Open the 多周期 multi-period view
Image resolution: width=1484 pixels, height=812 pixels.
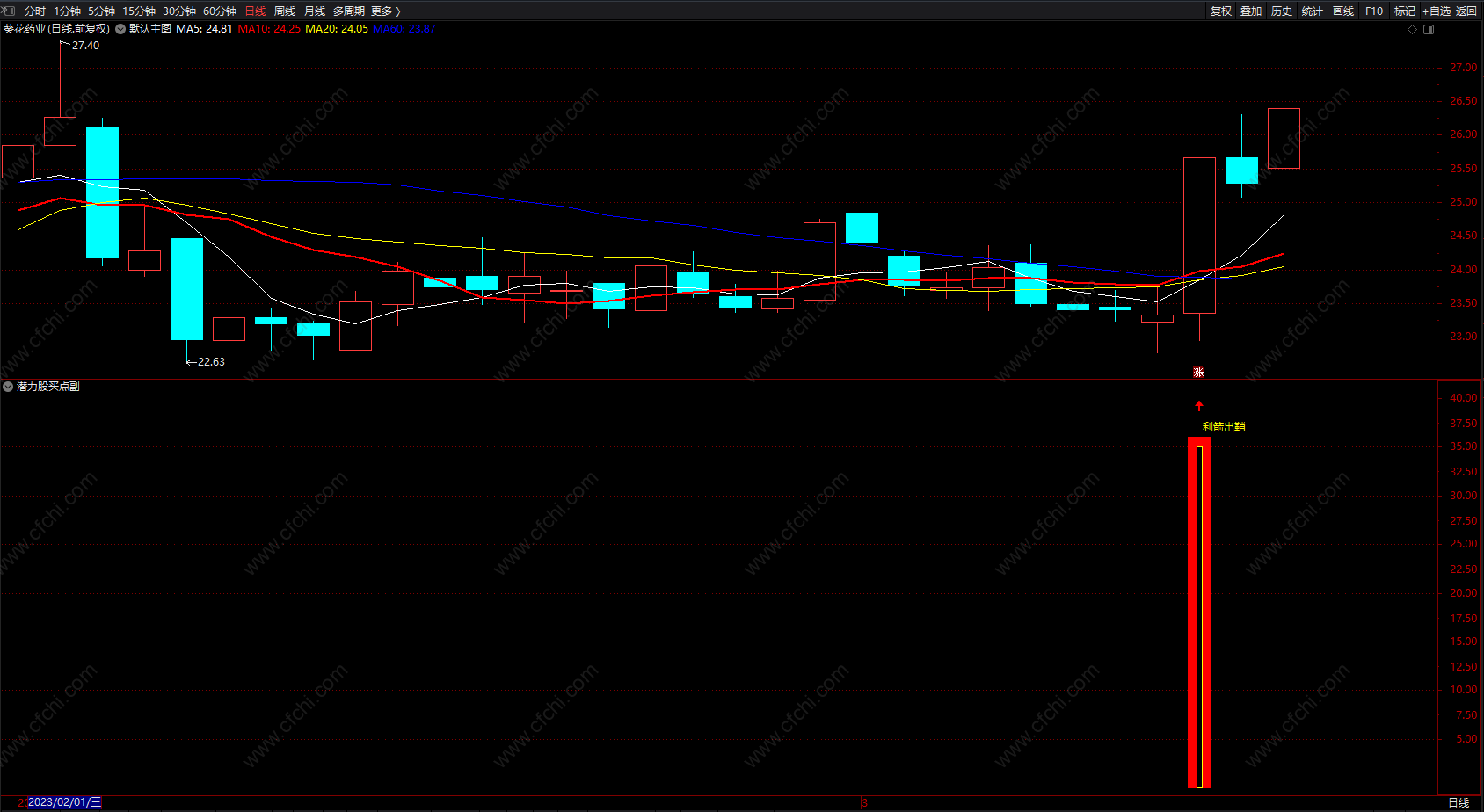click(349, 11)
